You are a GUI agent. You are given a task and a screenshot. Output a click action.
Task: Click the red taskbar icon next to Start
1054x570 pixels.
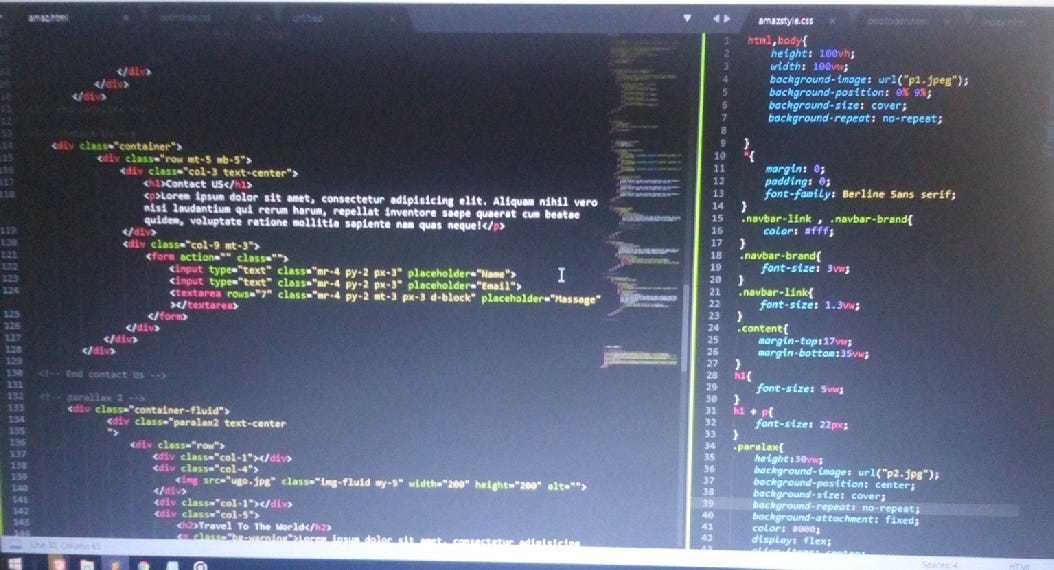click(58, 564)
